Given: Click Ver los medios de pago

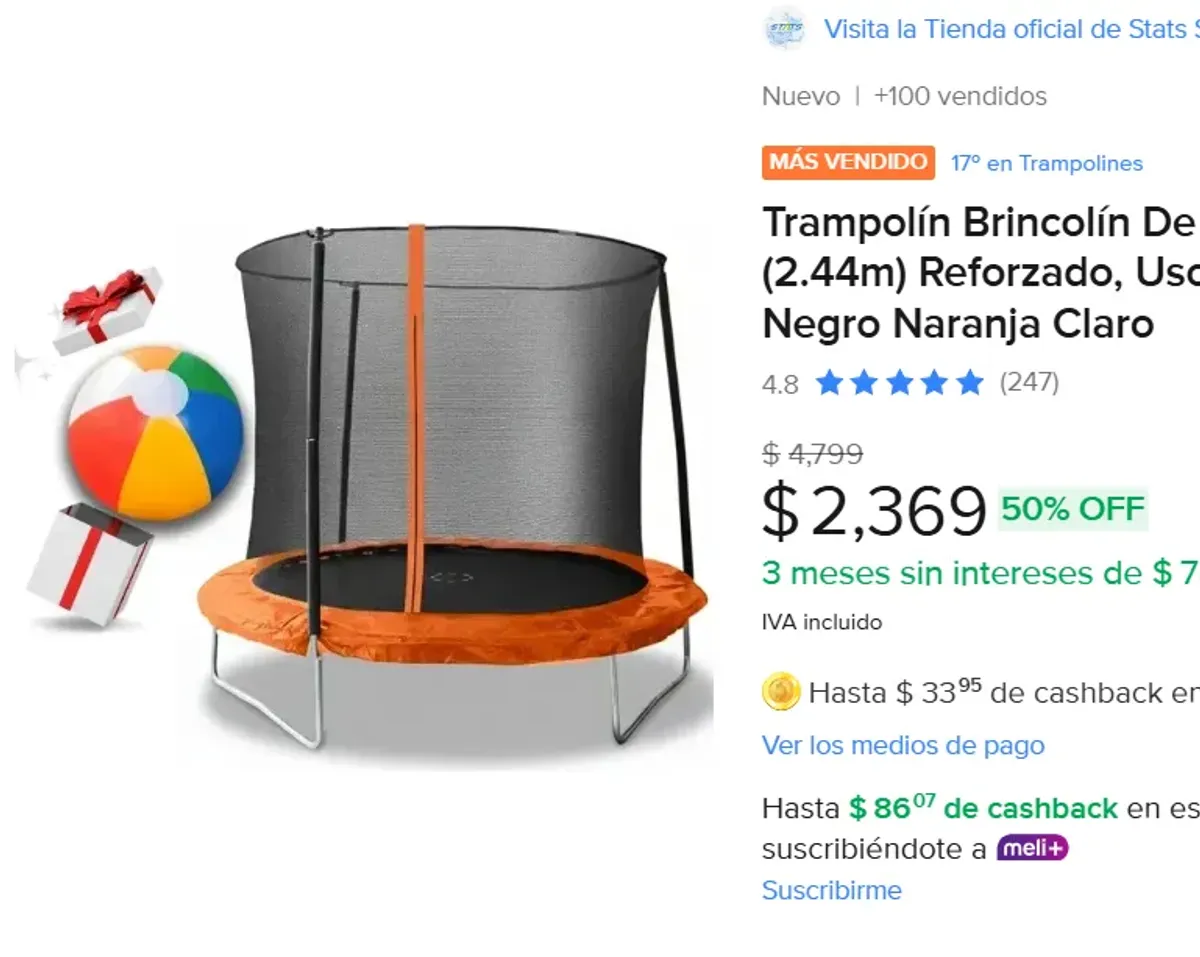Looking at the screenshot, I should [903, 745].
